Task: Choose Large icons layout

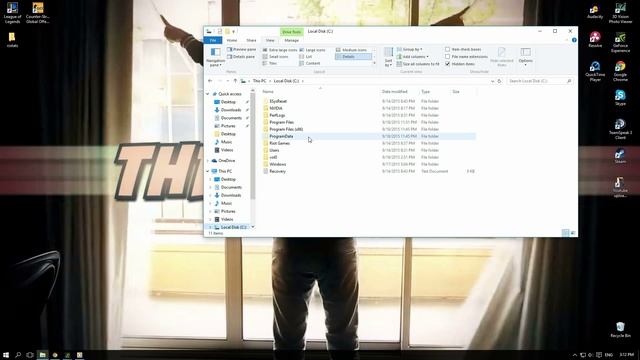Action: 312,50
